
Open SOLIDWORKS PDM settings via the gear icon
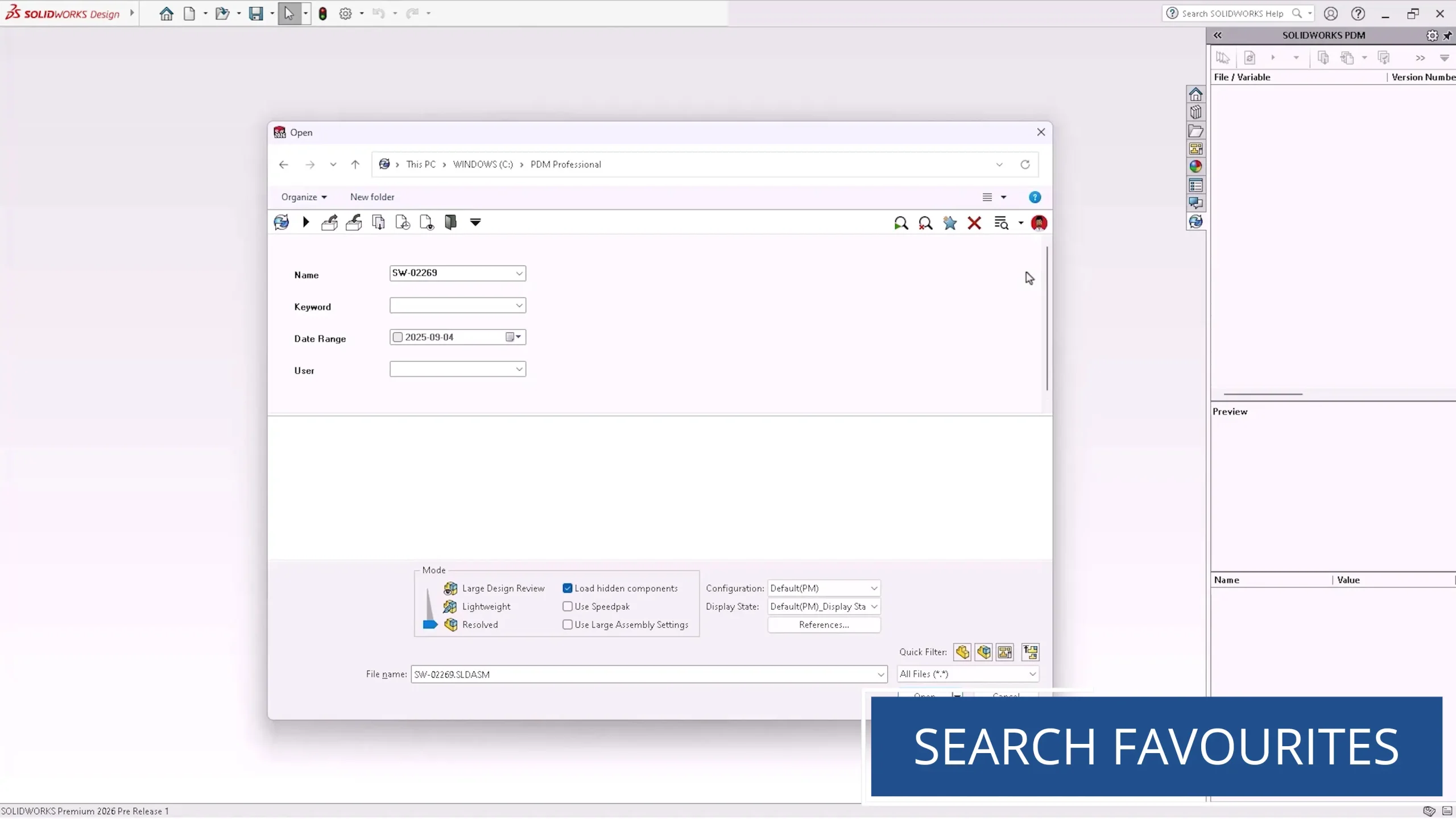pyautogui.click(x=1431, y=35)
